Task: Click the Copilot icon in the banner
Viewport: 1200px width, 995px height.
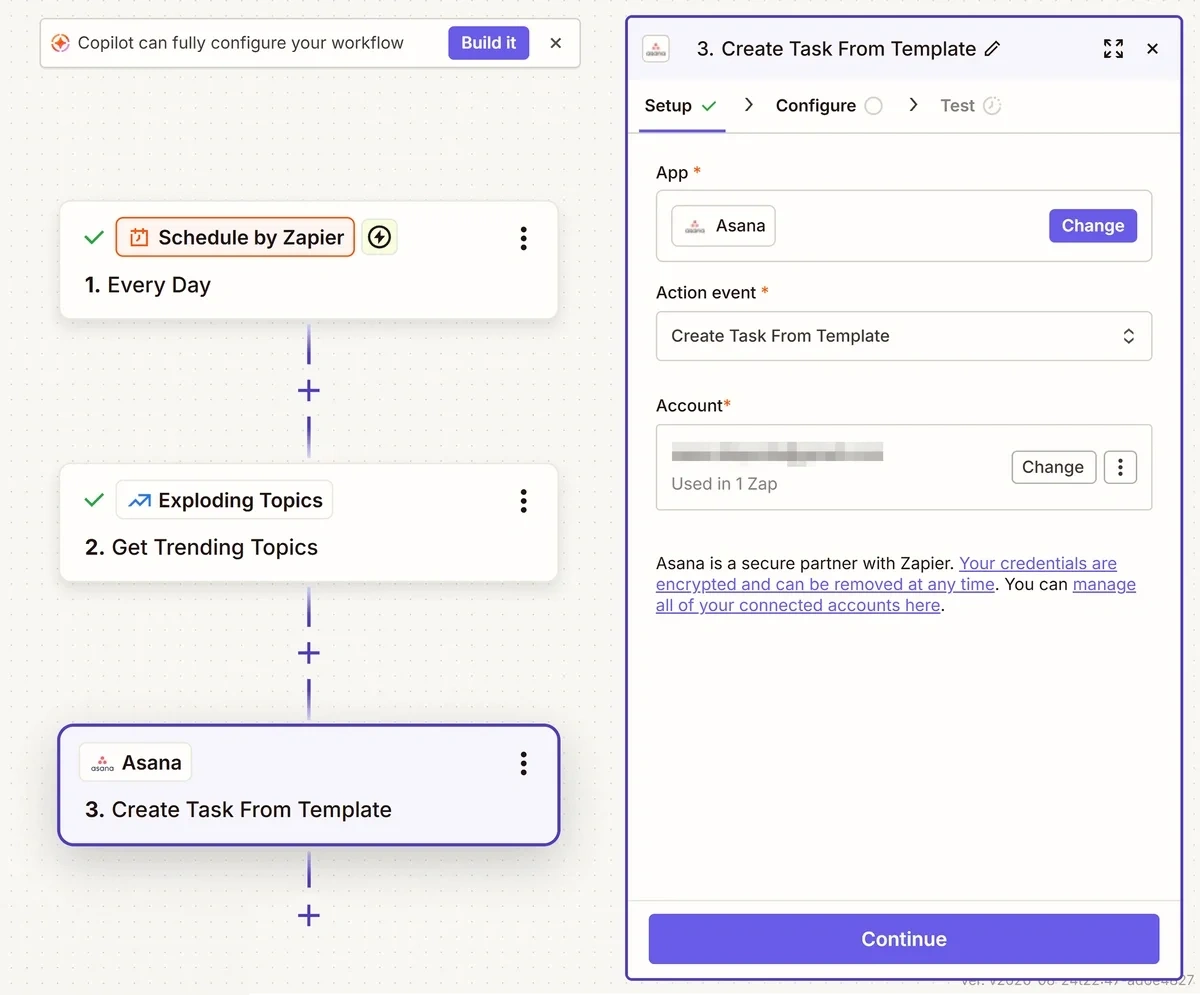Action: coord(60,43)
